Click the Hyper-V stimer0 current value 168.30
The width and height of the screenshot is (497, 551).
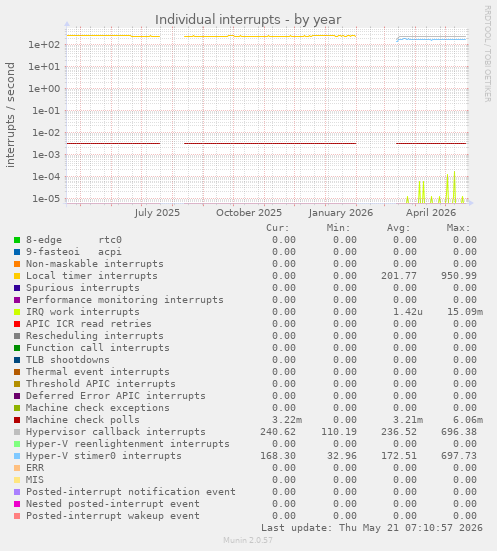point(278,456)
